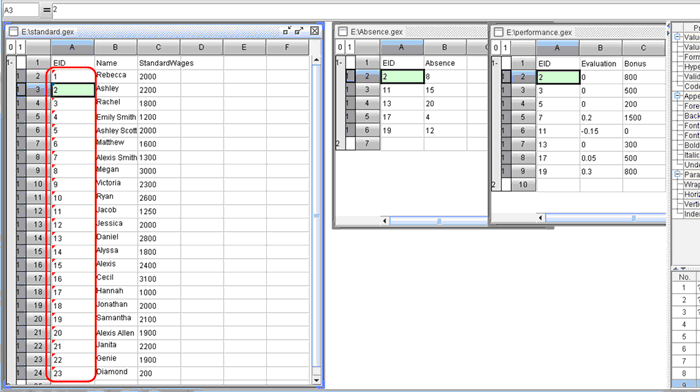This screenshot has width=700, height=392.
Task: Select column B header in standard.gex
Action: point(115,47)
